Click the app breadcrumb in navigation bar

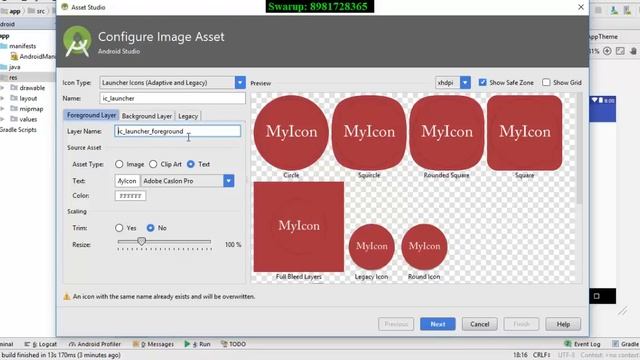(x=11, y=11)
